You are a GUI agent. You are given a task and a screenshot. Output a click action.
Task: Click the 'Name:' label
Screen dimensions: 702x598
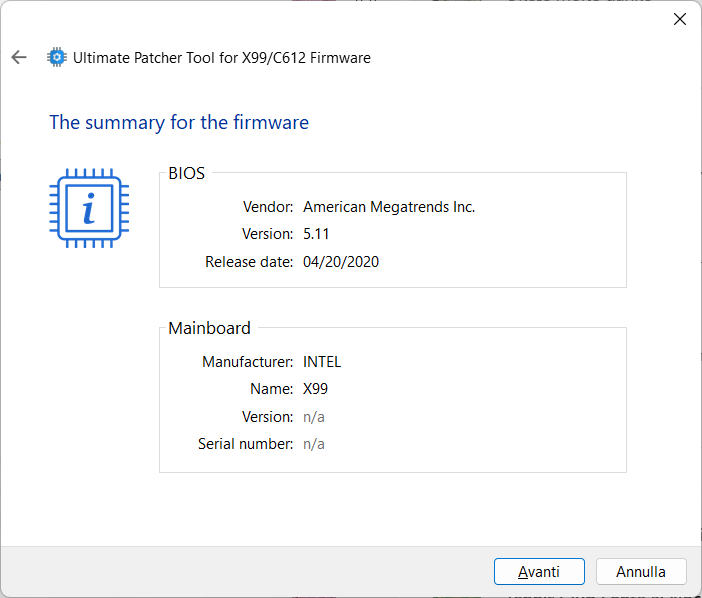pyautogui.click(x=271, y=389)
